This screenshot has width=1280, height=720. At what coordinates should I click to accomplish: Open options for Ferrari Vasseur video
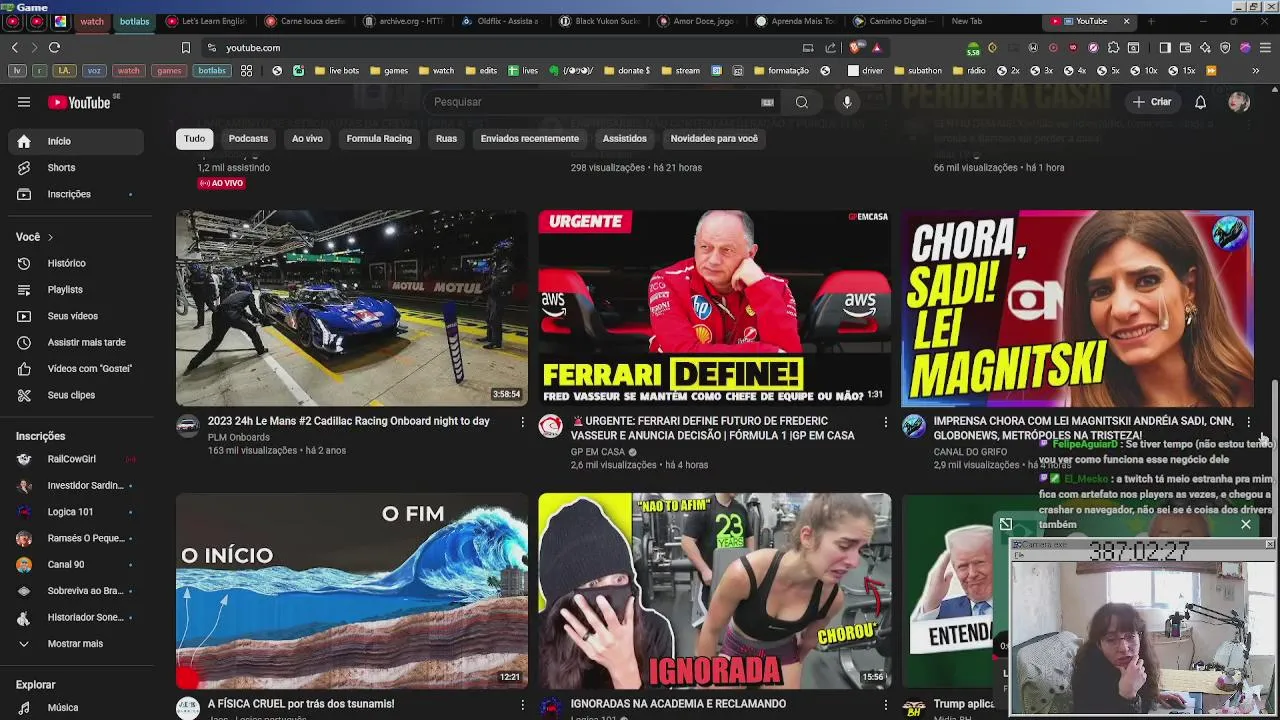885,422
